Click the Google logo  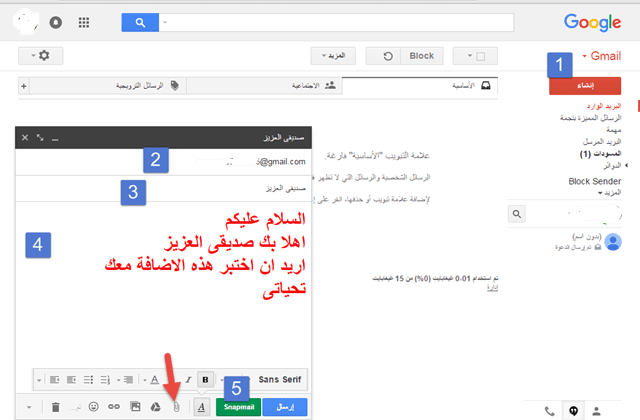[x=592, y=22]
